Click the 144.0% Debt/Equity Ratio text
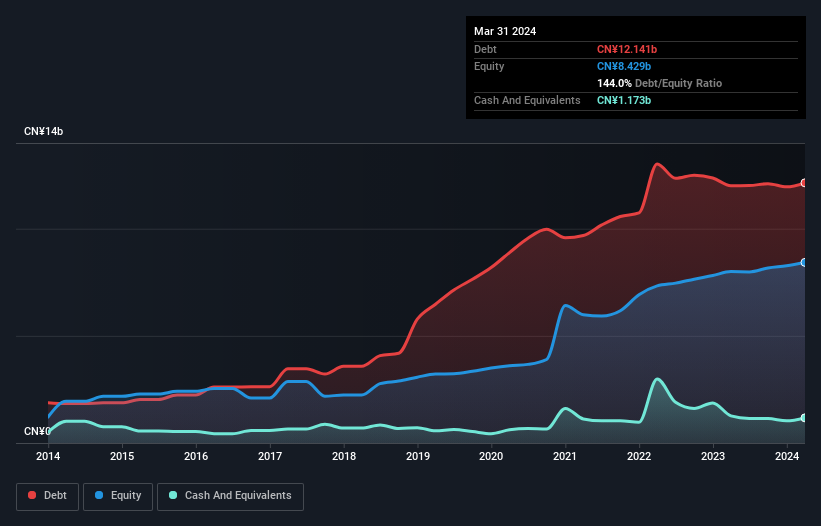 pos(659,83)
